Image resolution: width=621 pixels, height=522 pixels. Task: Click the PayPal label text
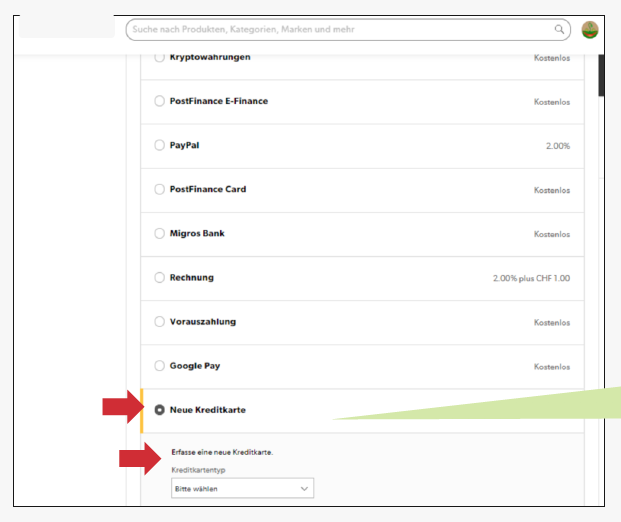(184, 145)
